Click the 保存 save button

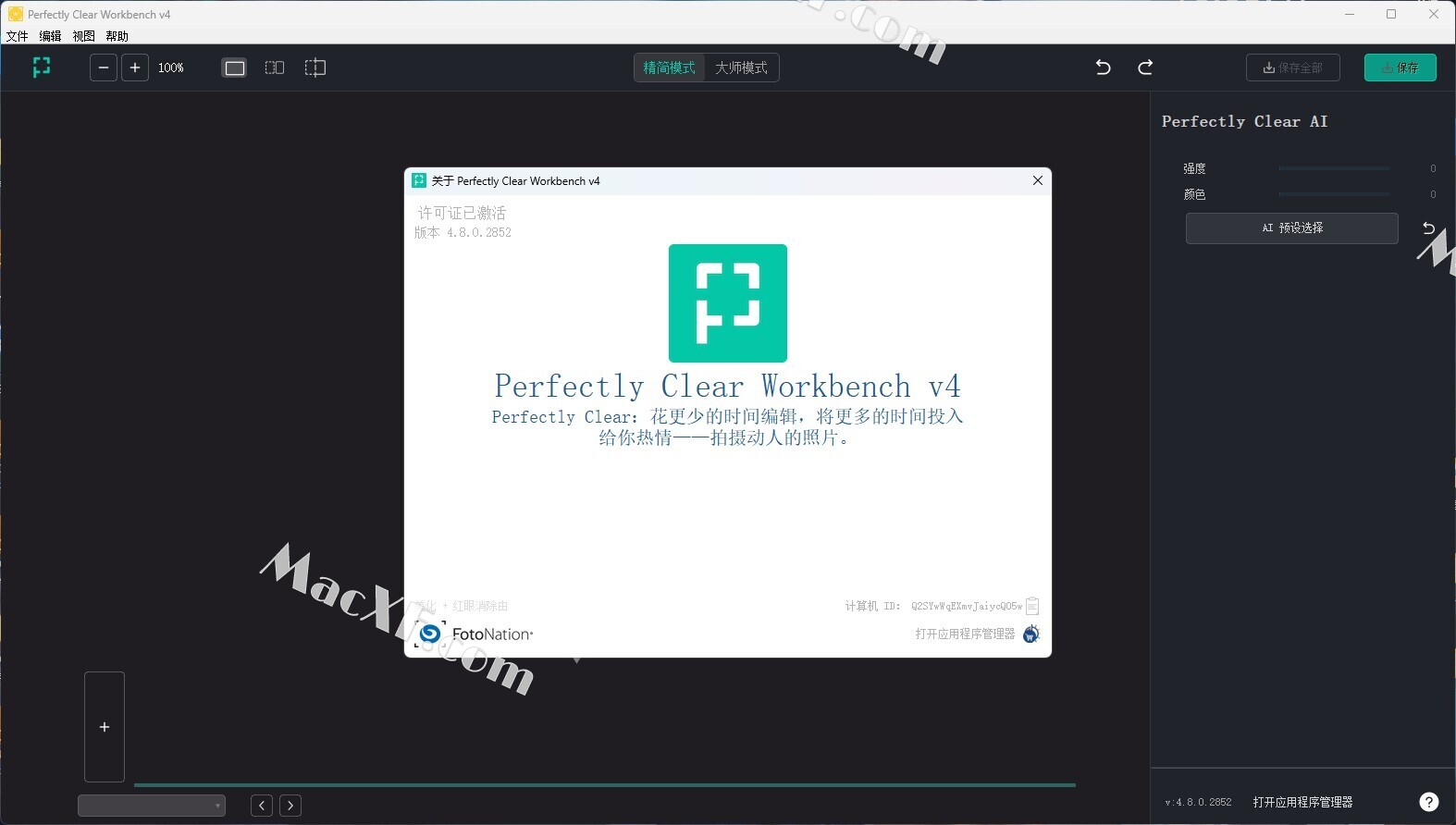[x=1400, y=68]
